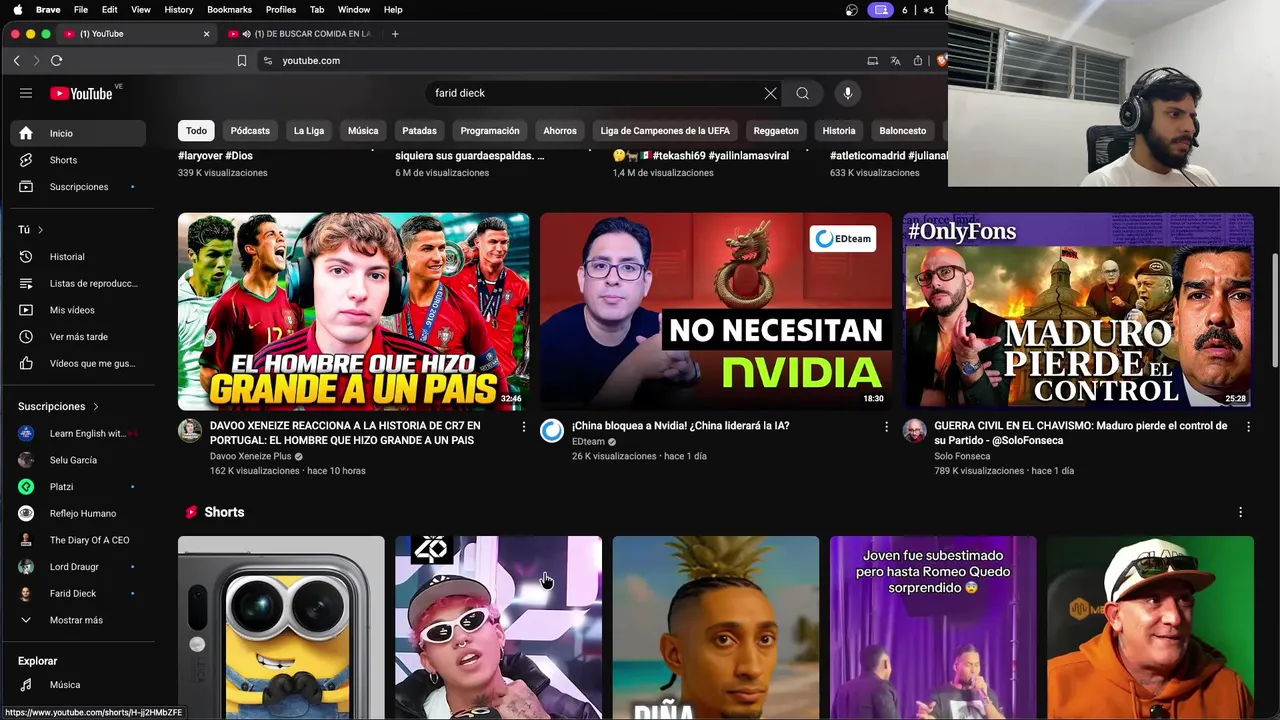The image size is (1280, 720).
Task: Expand the Tú section chevron
Action: [x=40, y=230]
